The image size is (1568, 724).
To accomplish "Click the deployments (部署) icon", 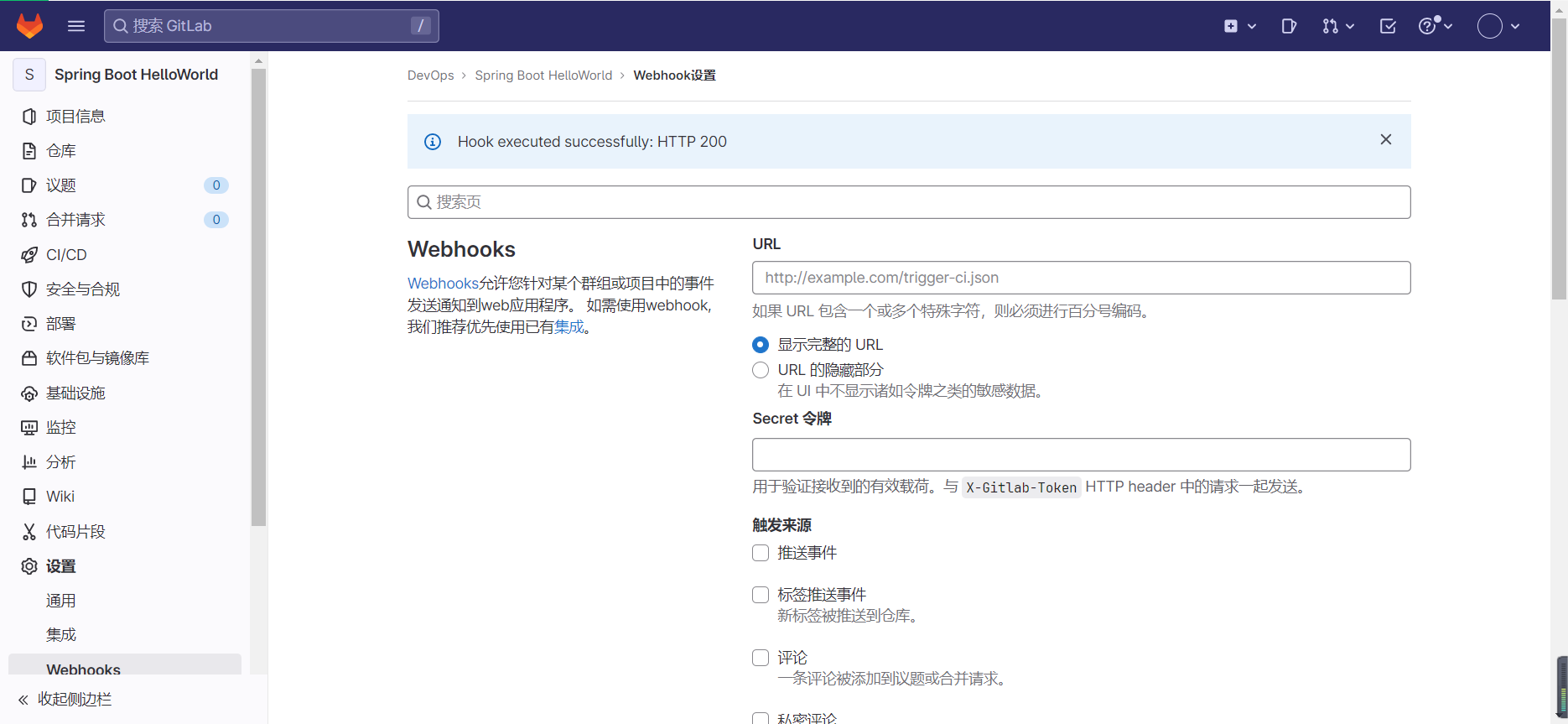I will [29, 324].
